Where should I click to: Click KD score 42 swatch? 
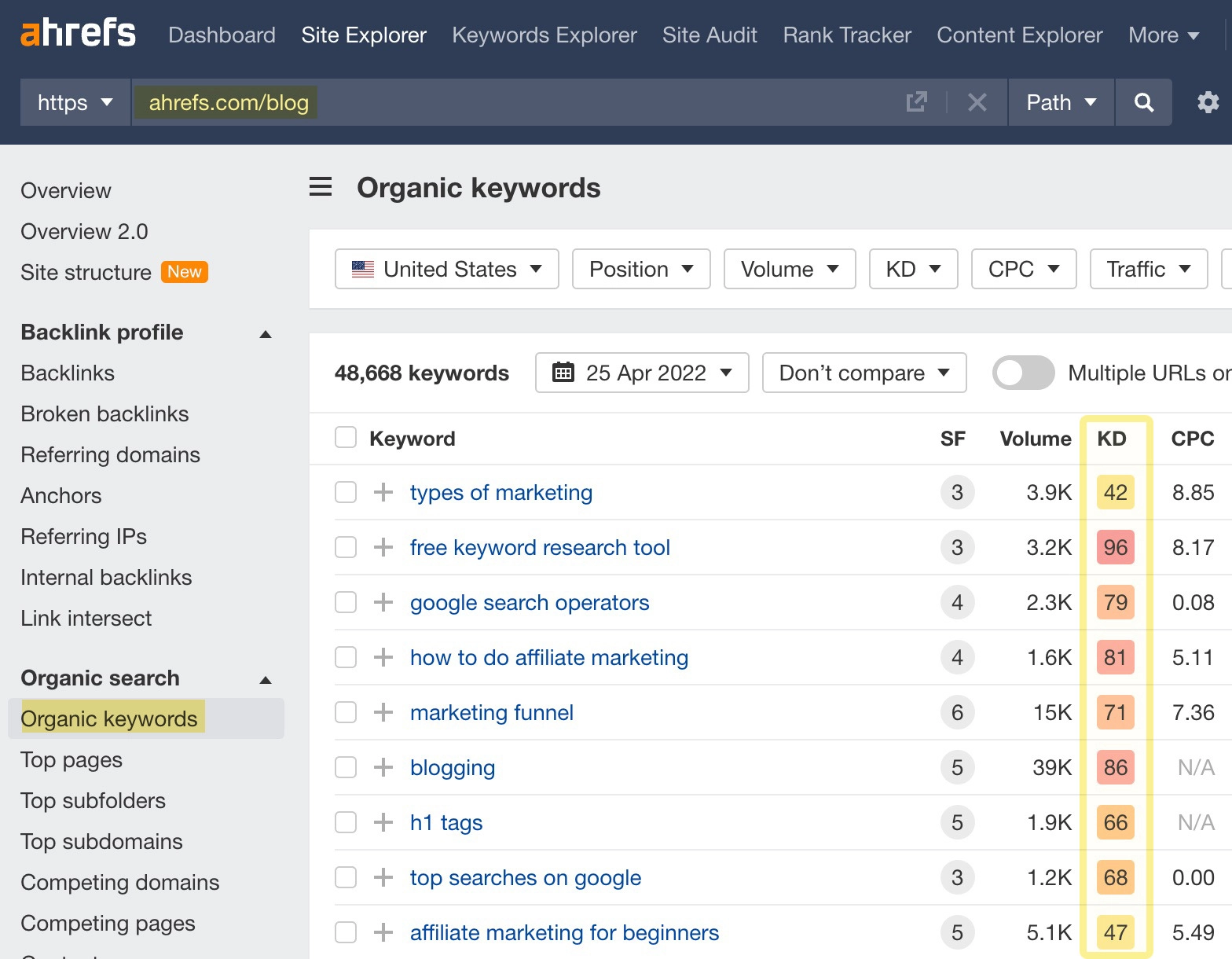click(1116, 492)
